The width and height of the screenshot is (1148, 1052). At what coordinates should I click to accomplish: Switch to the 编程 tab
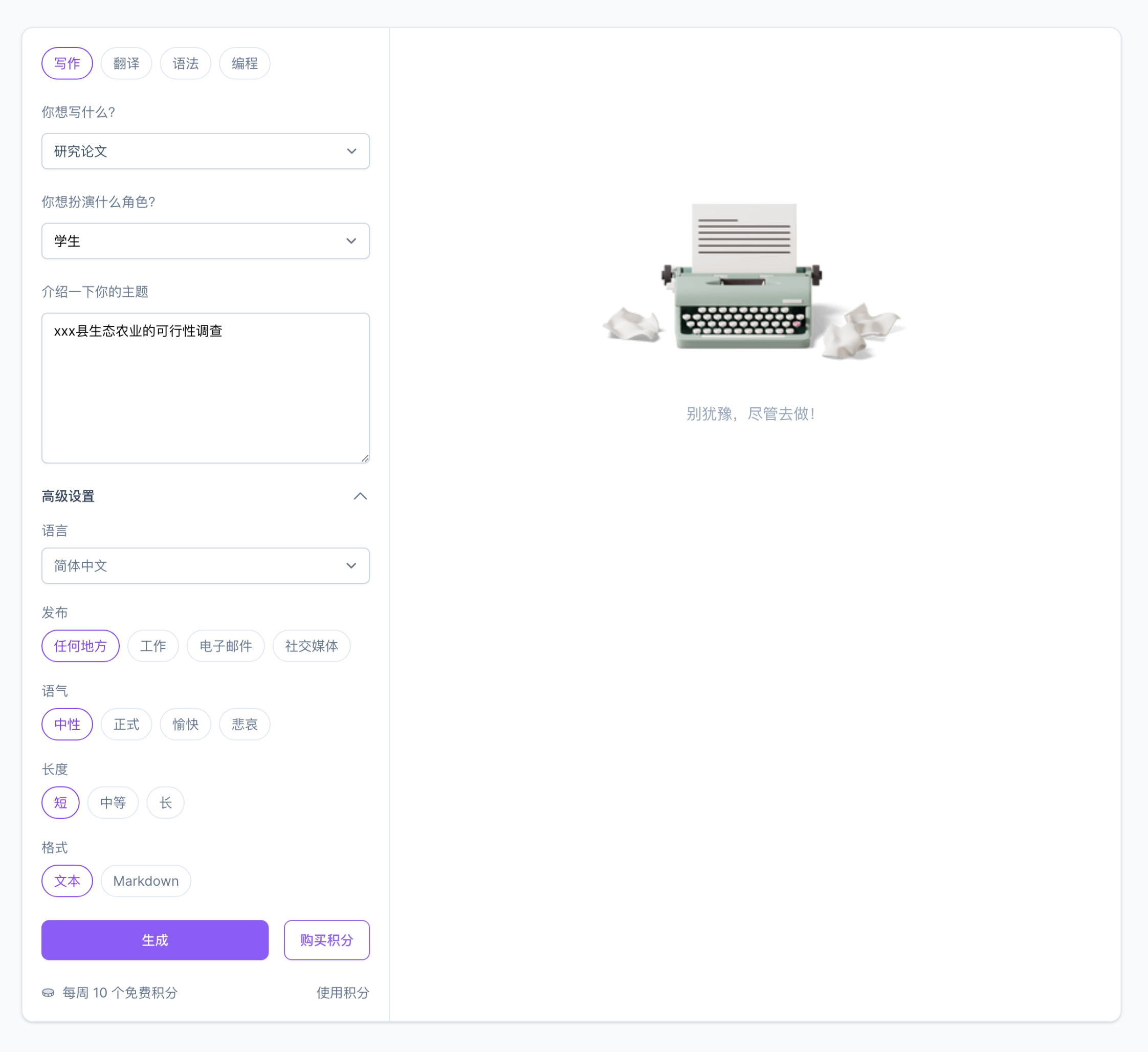point(245,63)
